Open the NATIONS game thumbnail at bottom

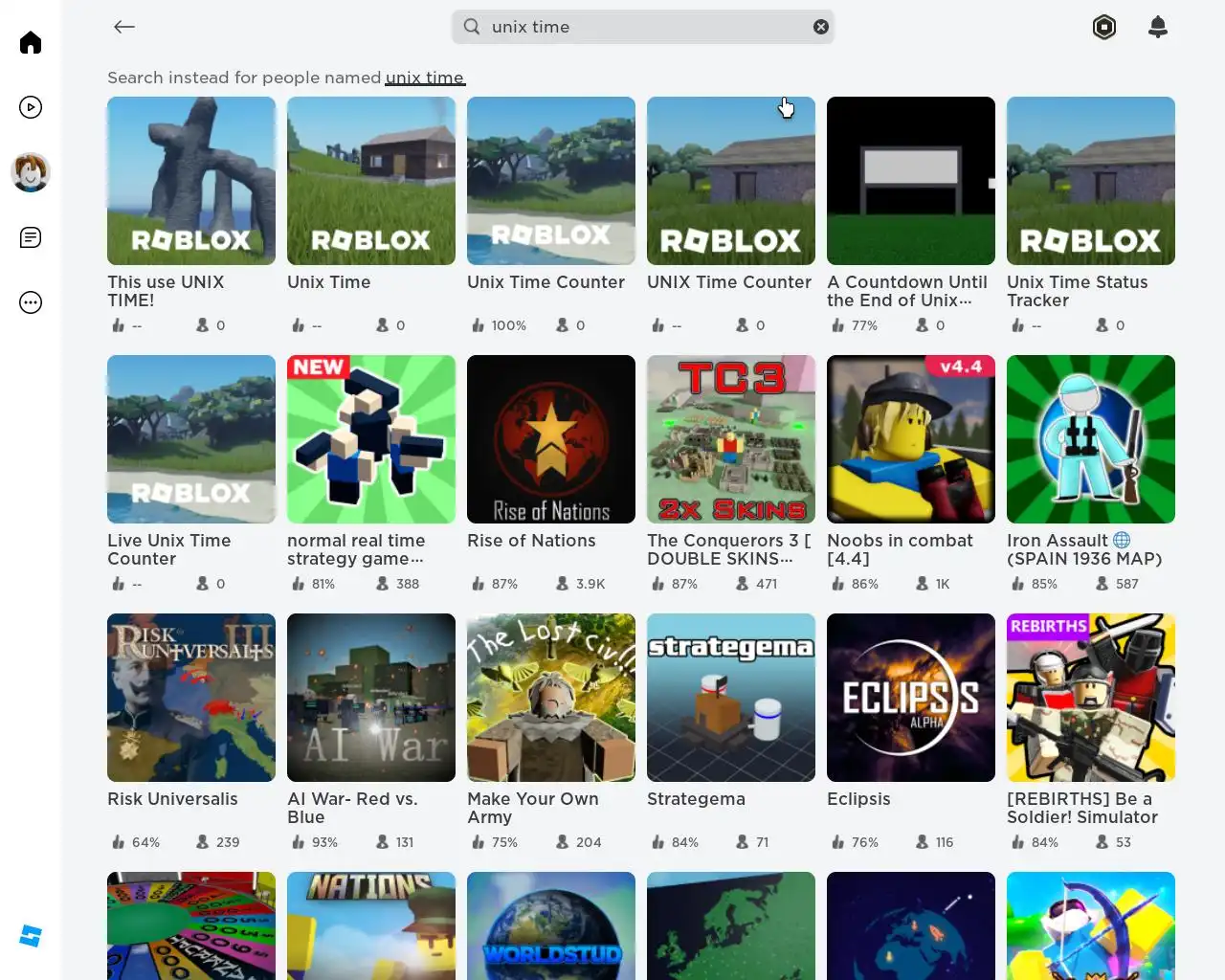pyautogui.click(x=371, y=925)
